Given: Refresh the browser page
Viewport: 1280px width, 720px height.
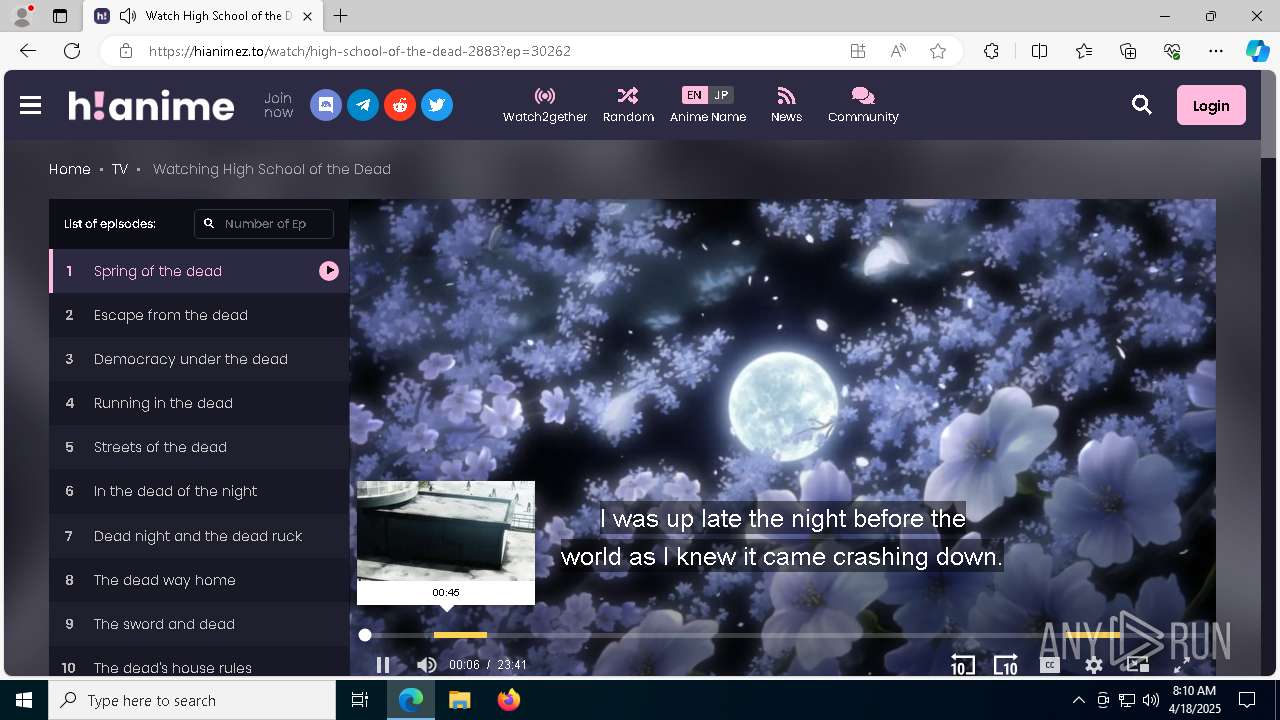Looking at the screenshot, I should (x=72, y=51).
